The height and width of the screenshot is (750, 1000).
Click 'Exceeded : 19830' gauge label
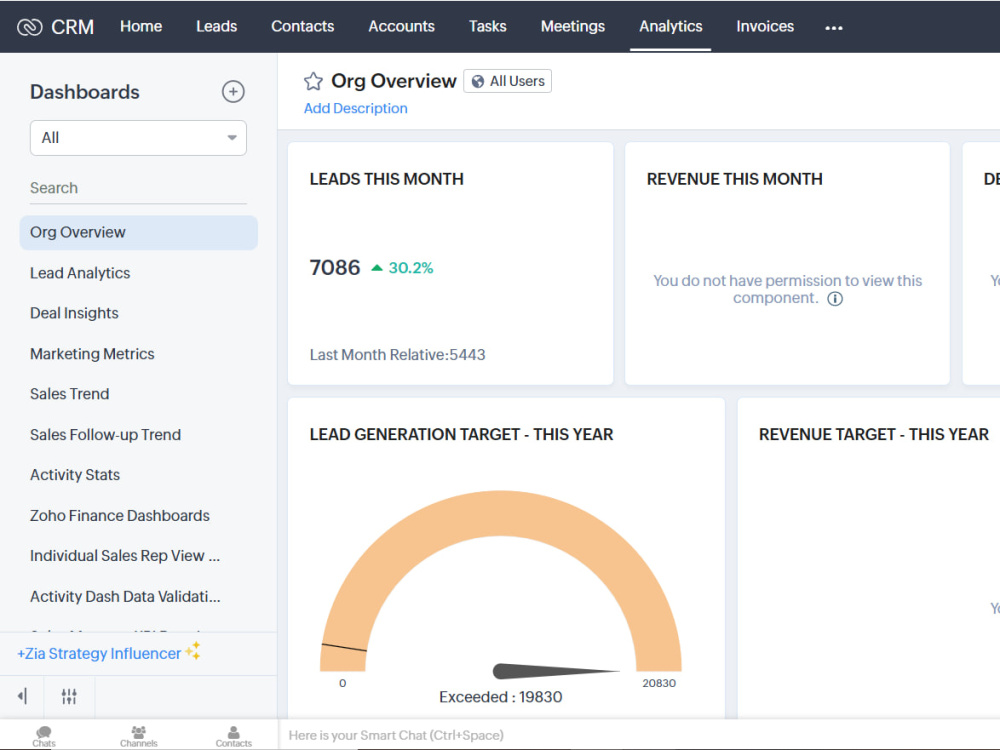501,697
